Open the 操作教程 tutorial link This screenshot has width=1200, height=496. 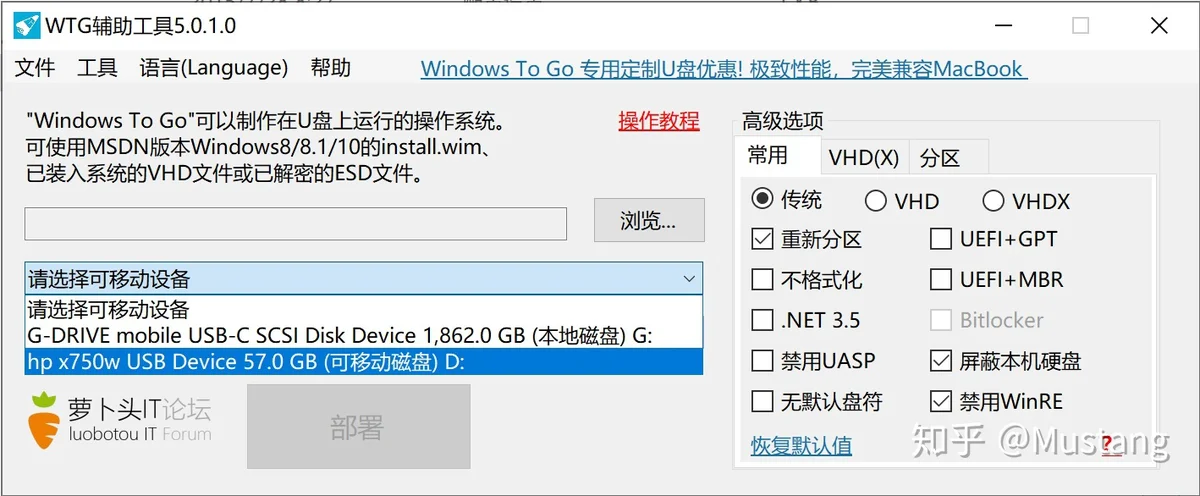[659, 122]
